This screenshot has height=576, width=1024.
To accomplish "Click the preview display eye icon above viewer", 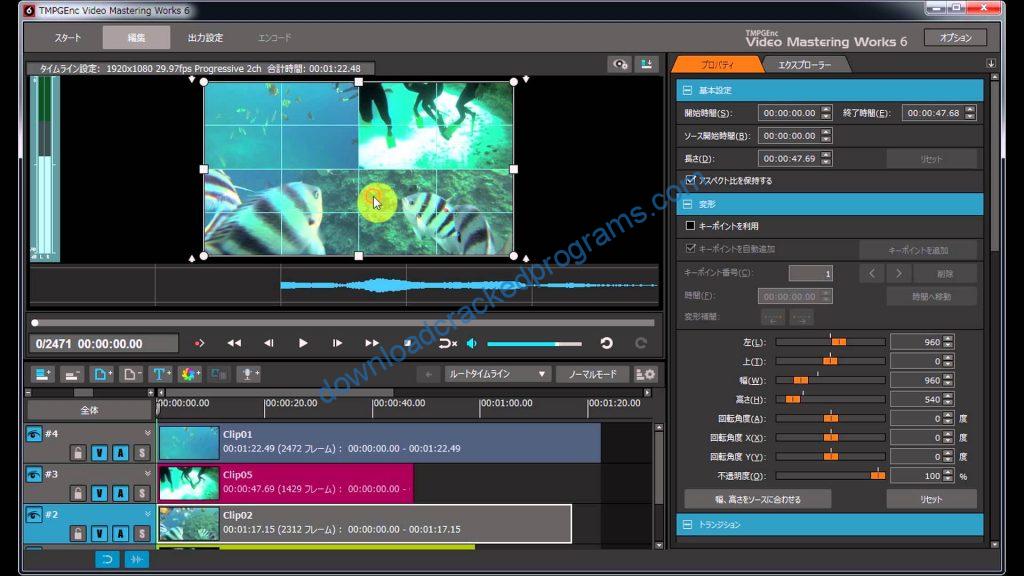I will (x=620, y=64).
